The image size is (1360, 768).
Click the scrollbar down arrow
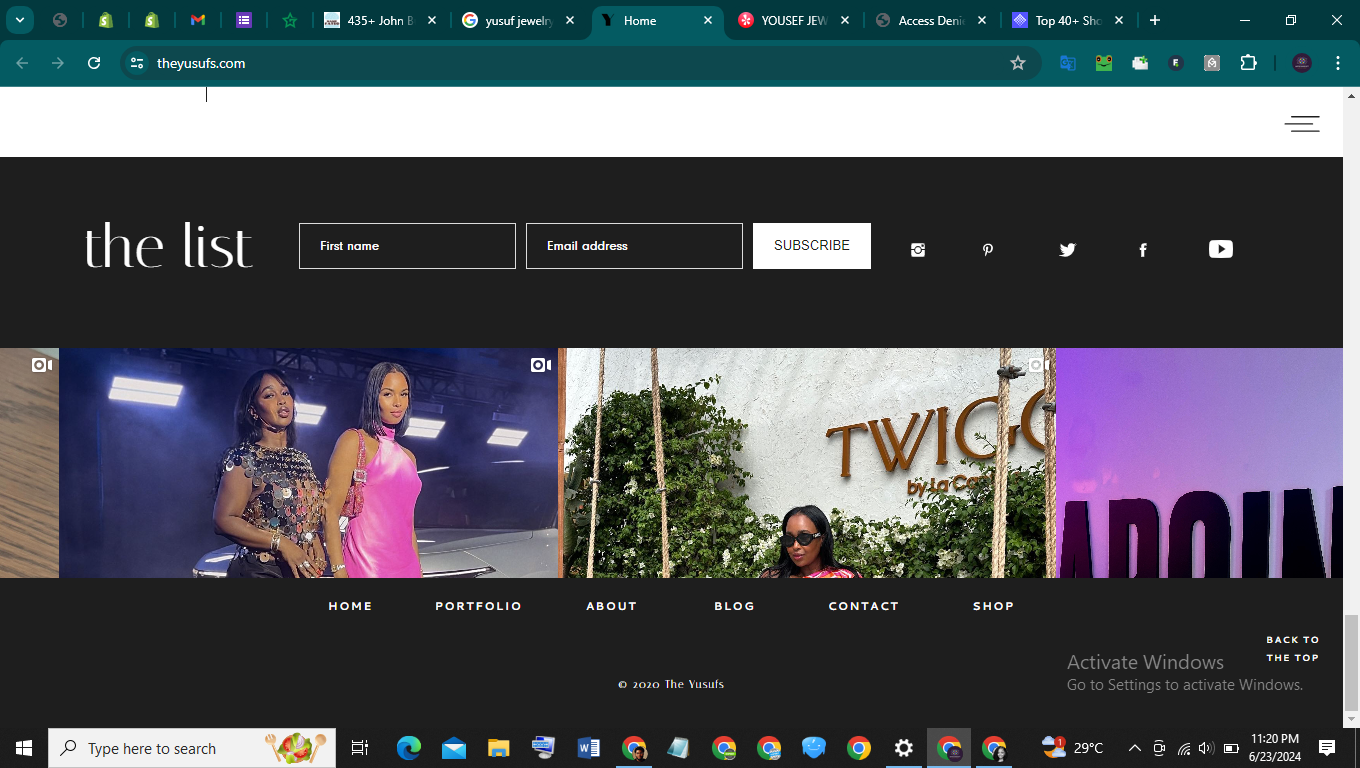1351,718
